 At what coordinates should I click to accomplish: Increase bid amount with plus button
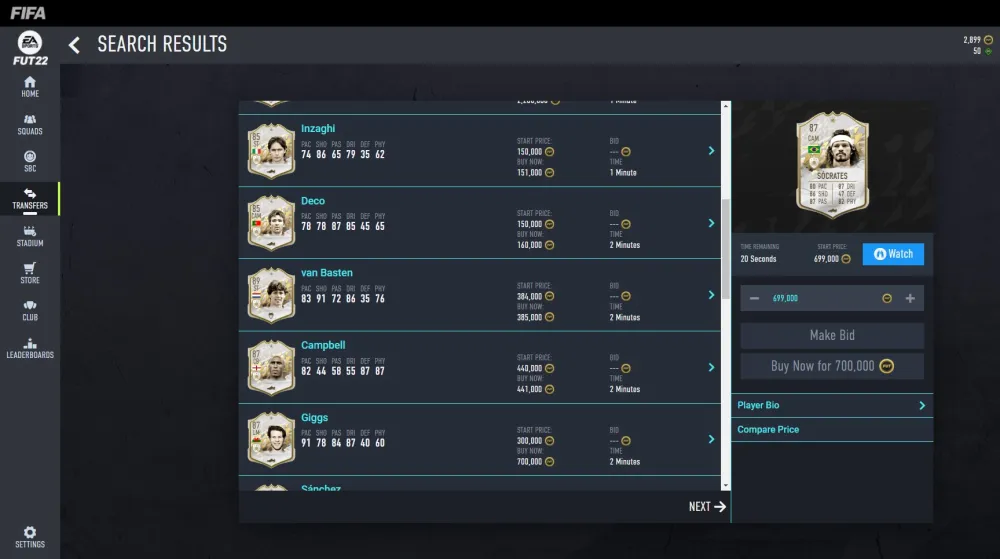coord(910,298)
